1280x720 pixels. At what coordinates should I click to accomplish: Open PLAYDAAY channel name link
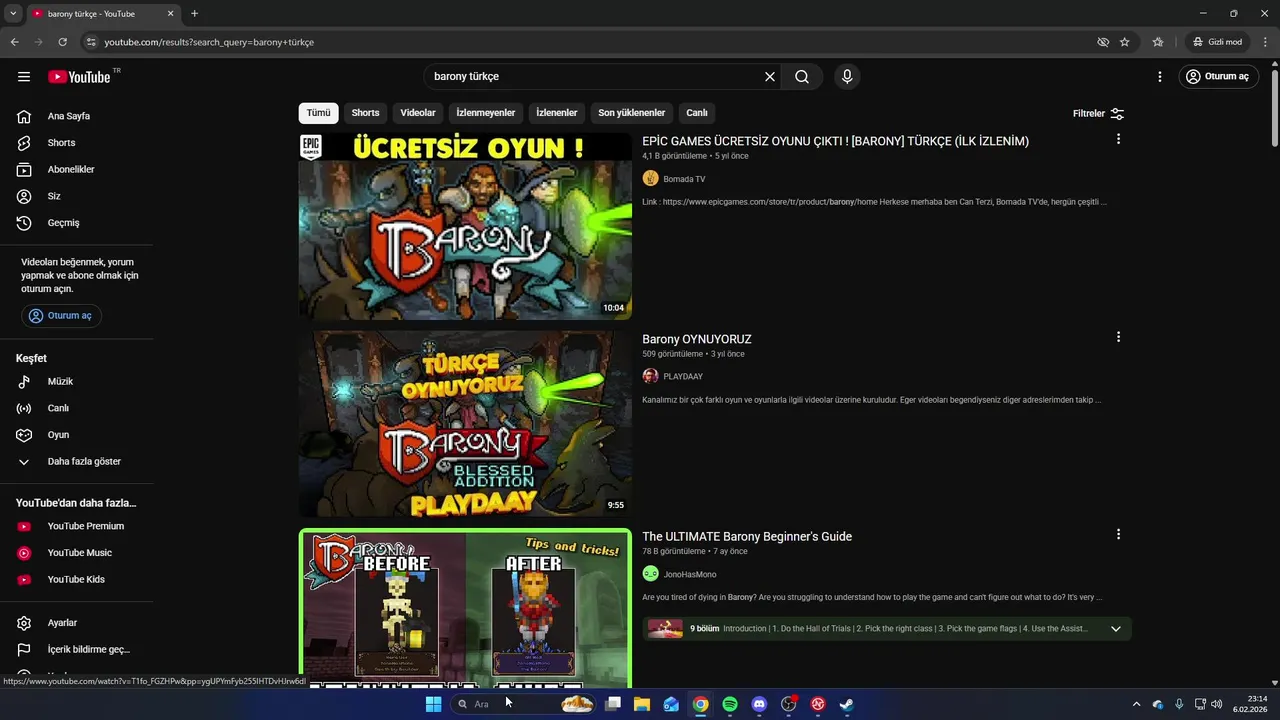click(x=683, y=377)
